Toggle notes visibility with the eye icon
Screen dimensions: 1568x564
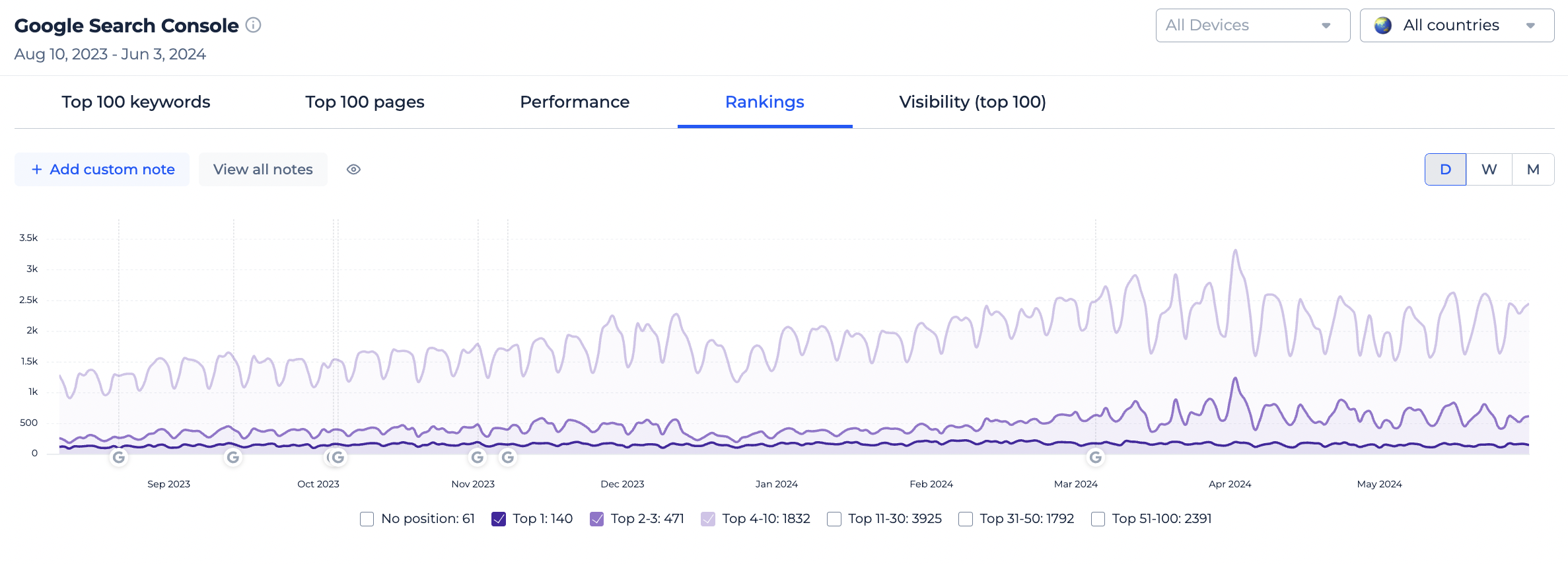[354, 170]
